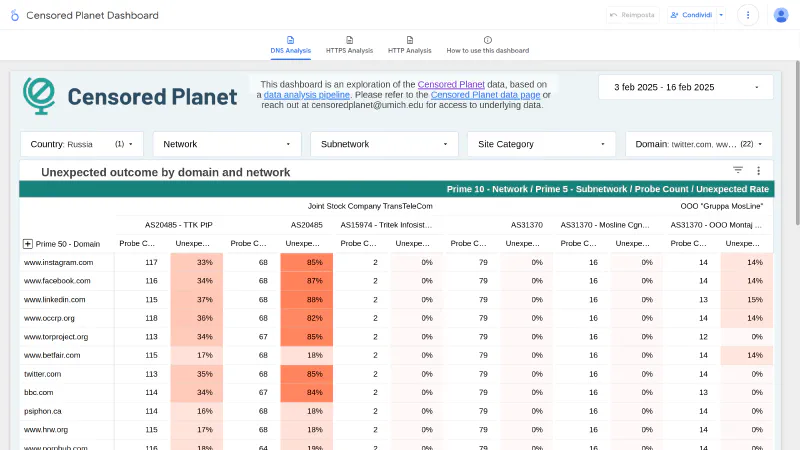
Task: Expand the Prime 50 - Domain plus box
Action: coord(28,243)
